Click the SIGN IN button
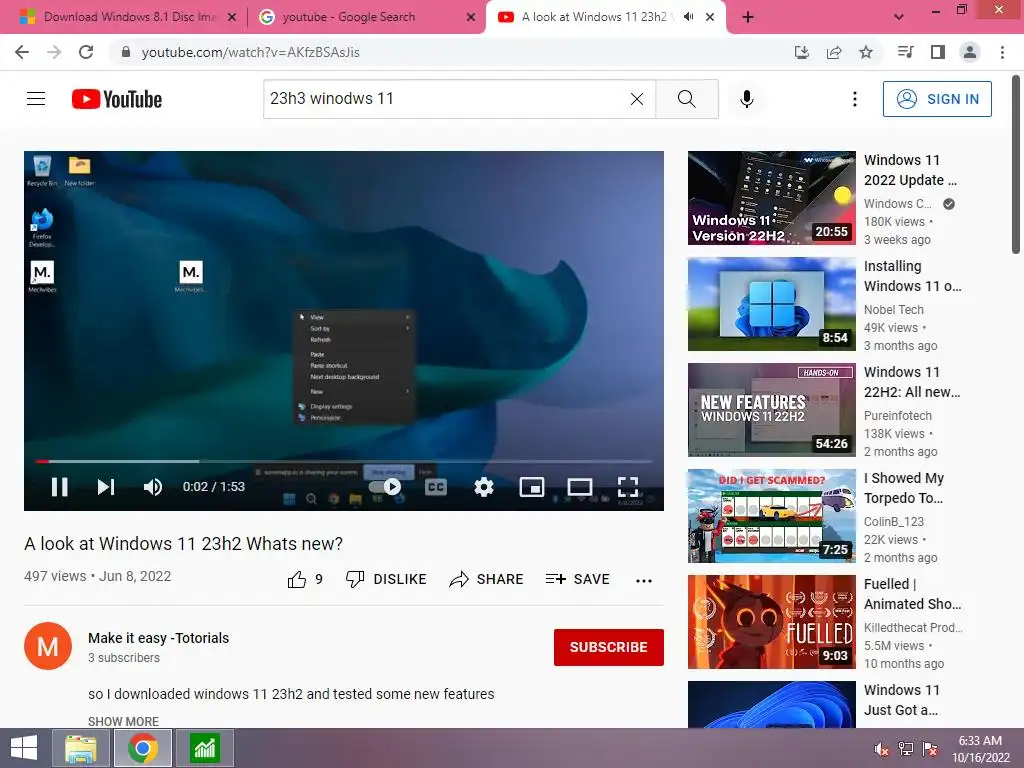The image size is (1024, 768). (x=937, y=99)
